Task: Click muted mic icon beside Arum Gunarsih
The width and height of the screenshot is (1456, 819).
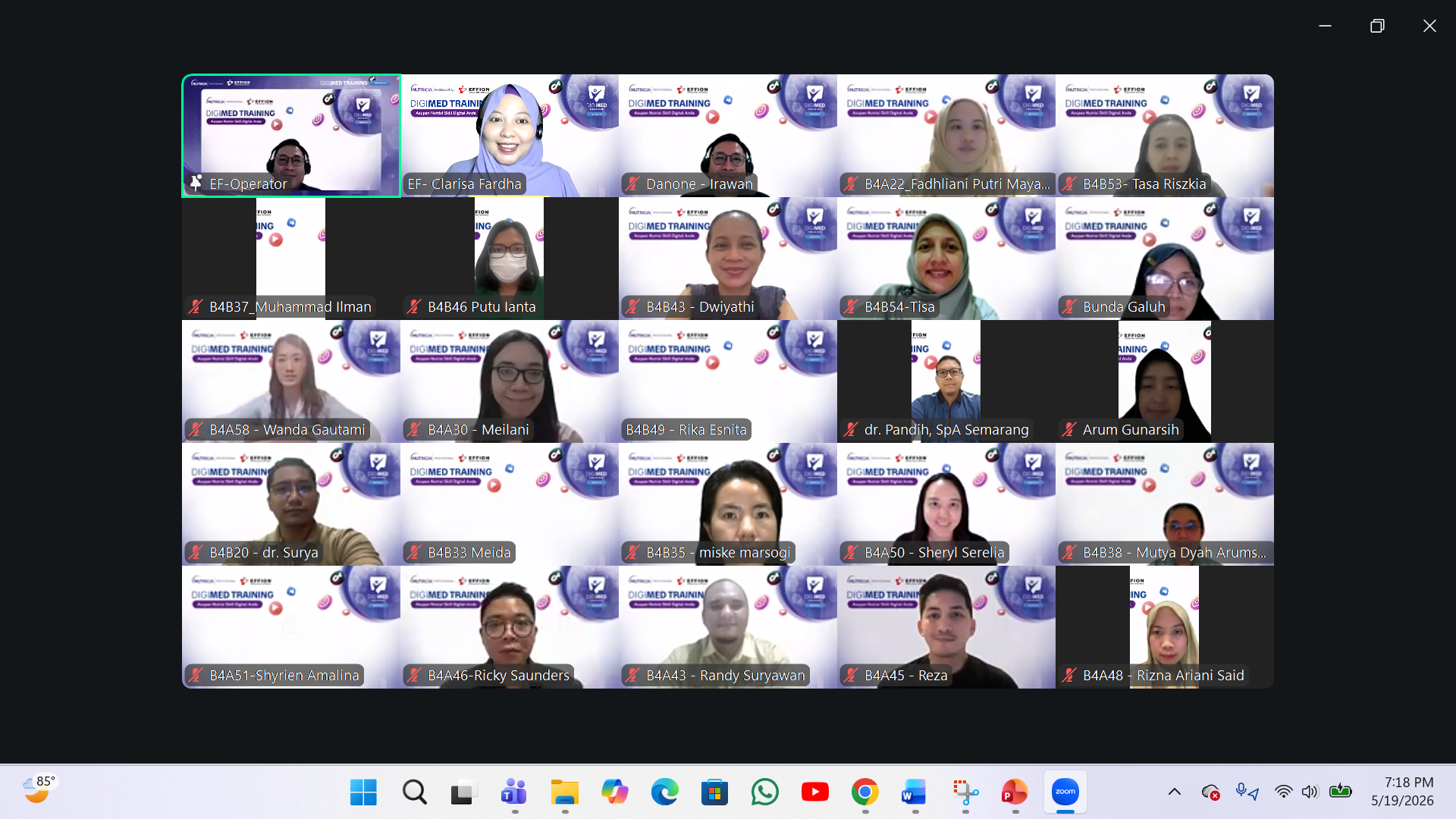Action: (1069, 429)
